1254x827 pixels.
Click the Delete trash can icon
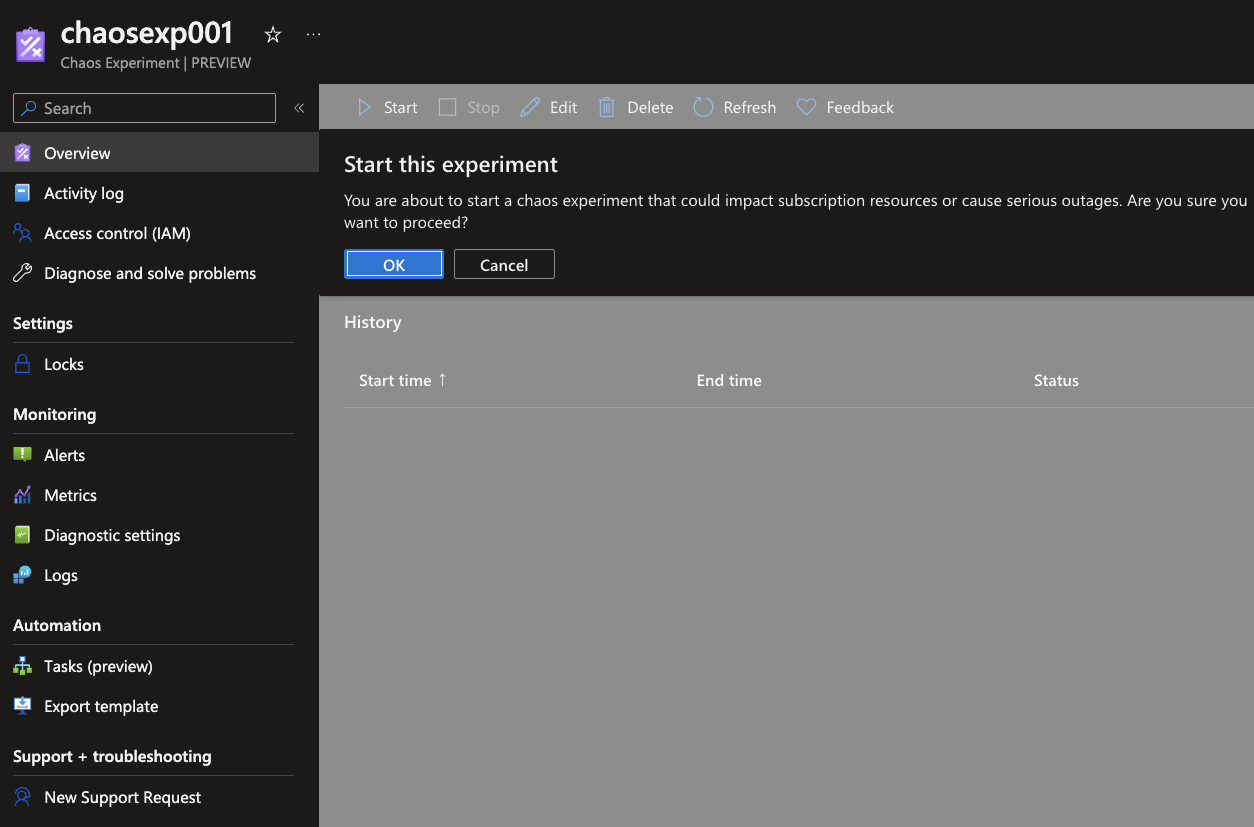(607, 107)
